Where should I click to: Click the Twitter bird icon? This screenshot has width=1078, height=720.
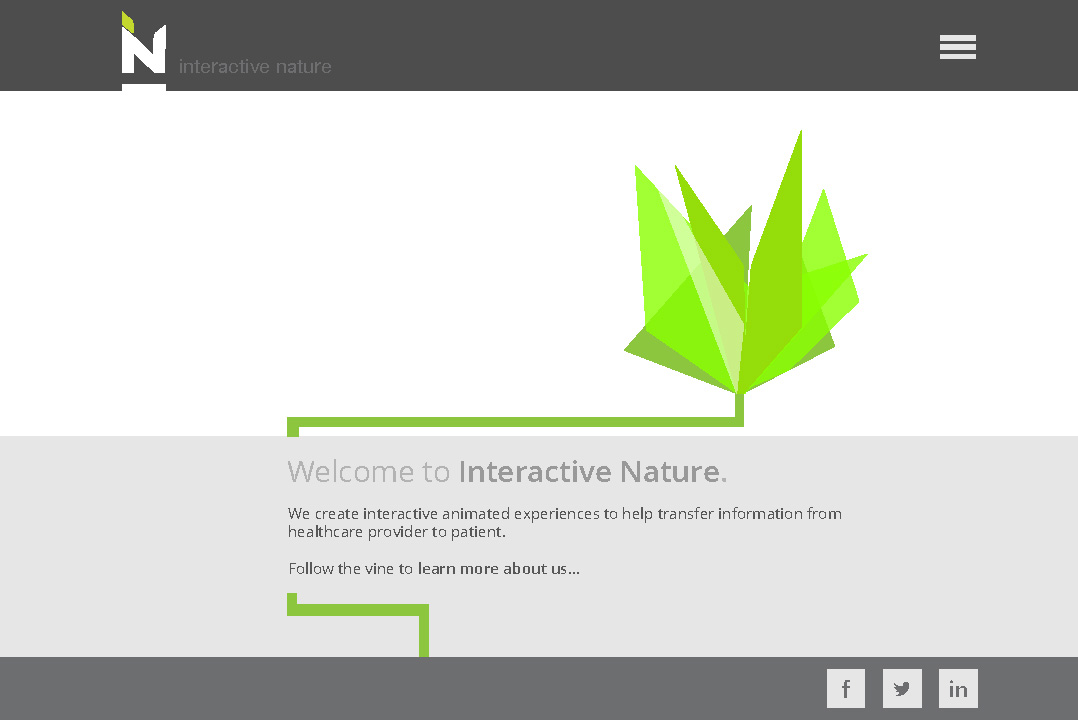coord(901,688)
